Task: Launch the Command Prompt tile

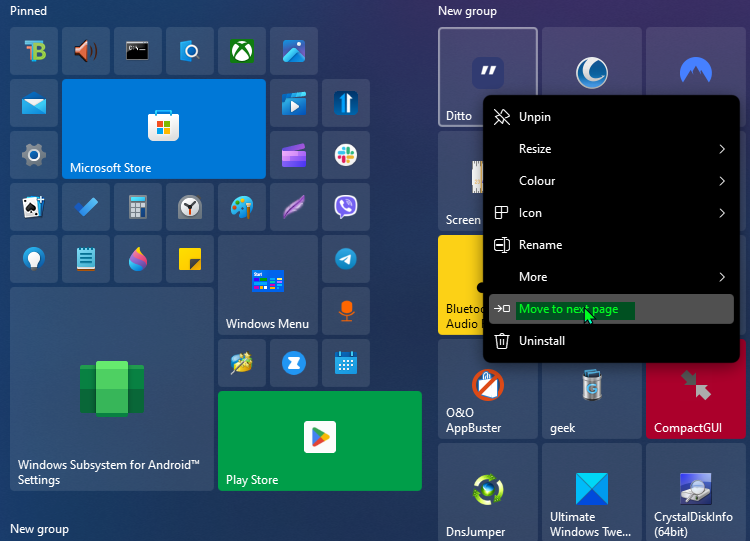Action: point(138,51)
